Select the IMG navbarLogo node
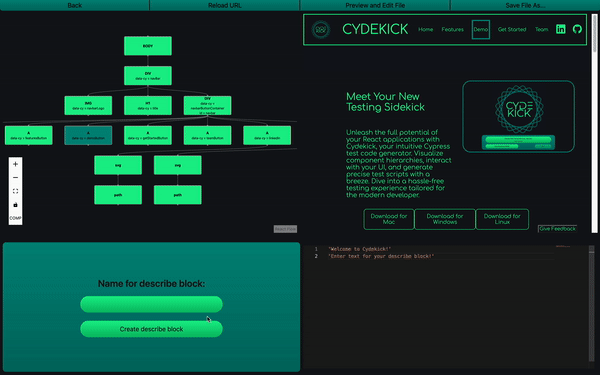The width and height of the screenshot is (600, 375). [88, 106]
